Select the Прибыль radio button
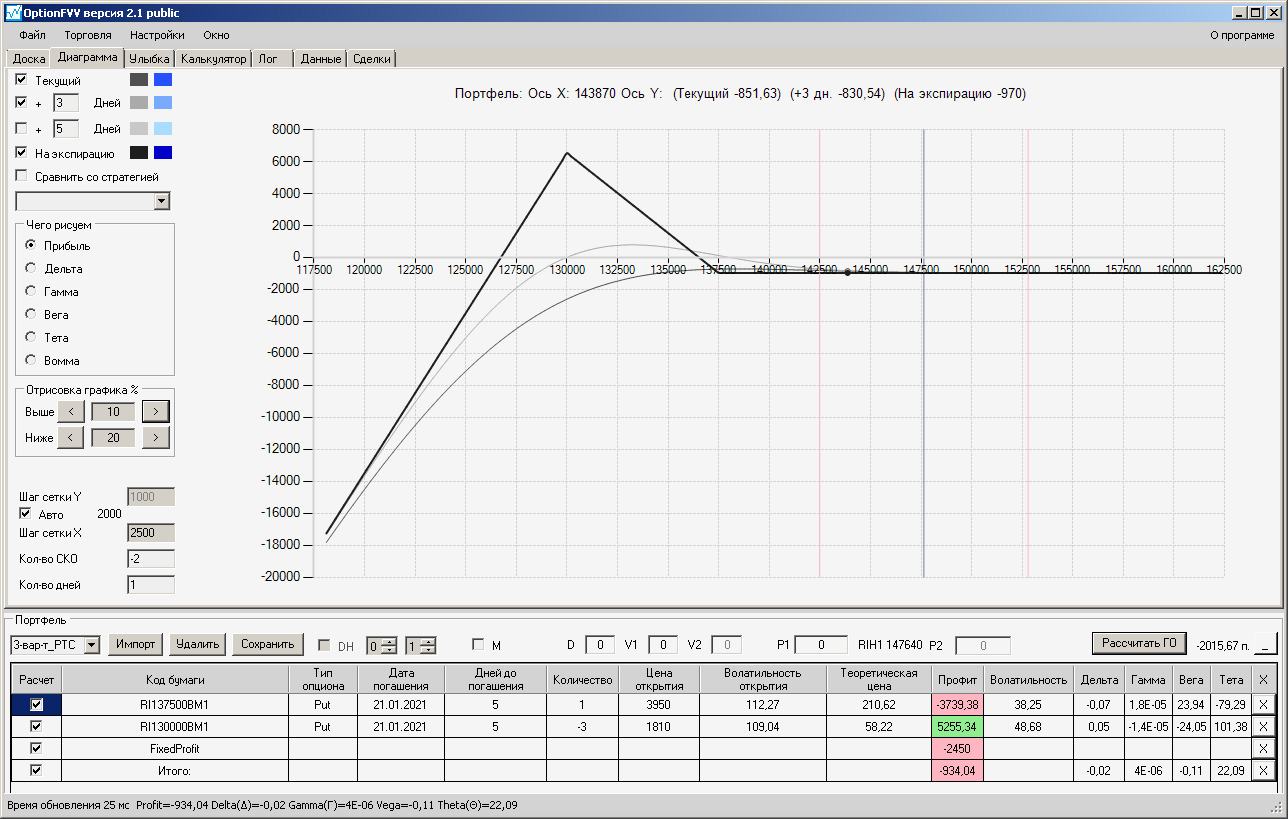The height and width of the screenshot is (819, 1288). coord(31,245)
